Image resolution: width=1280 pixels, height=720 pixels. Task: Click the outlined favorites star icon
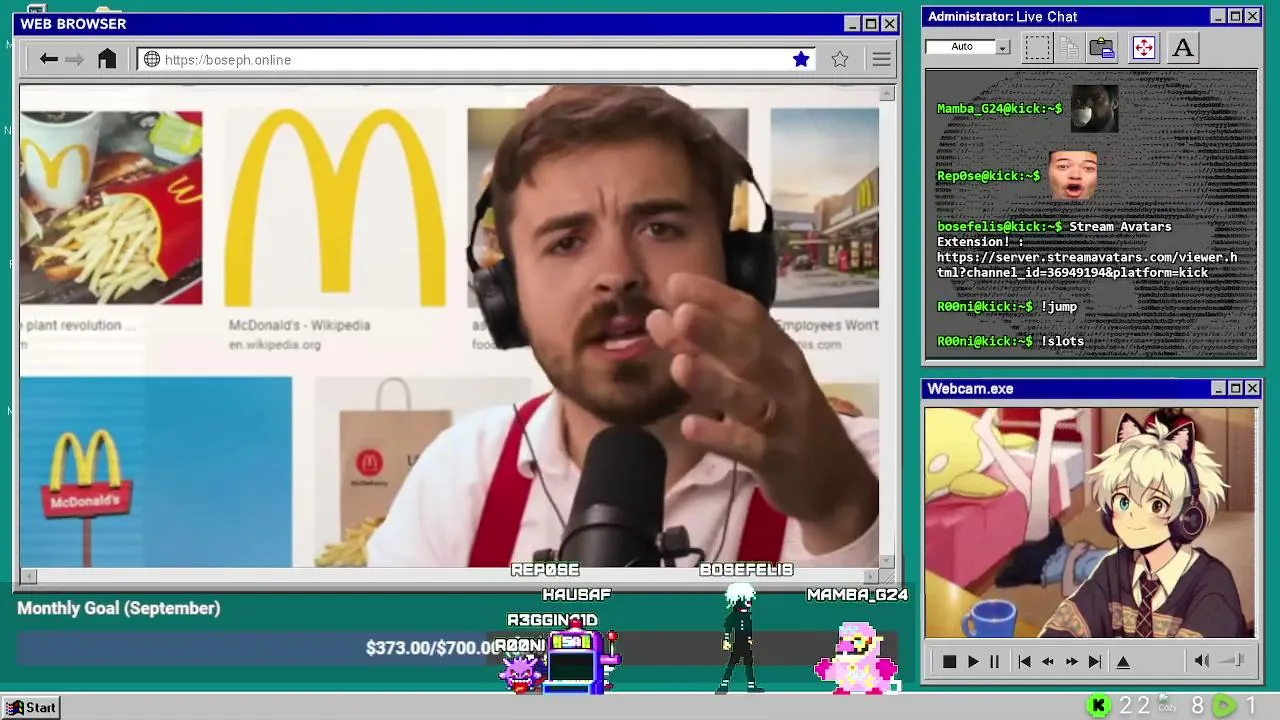[840, 59]
